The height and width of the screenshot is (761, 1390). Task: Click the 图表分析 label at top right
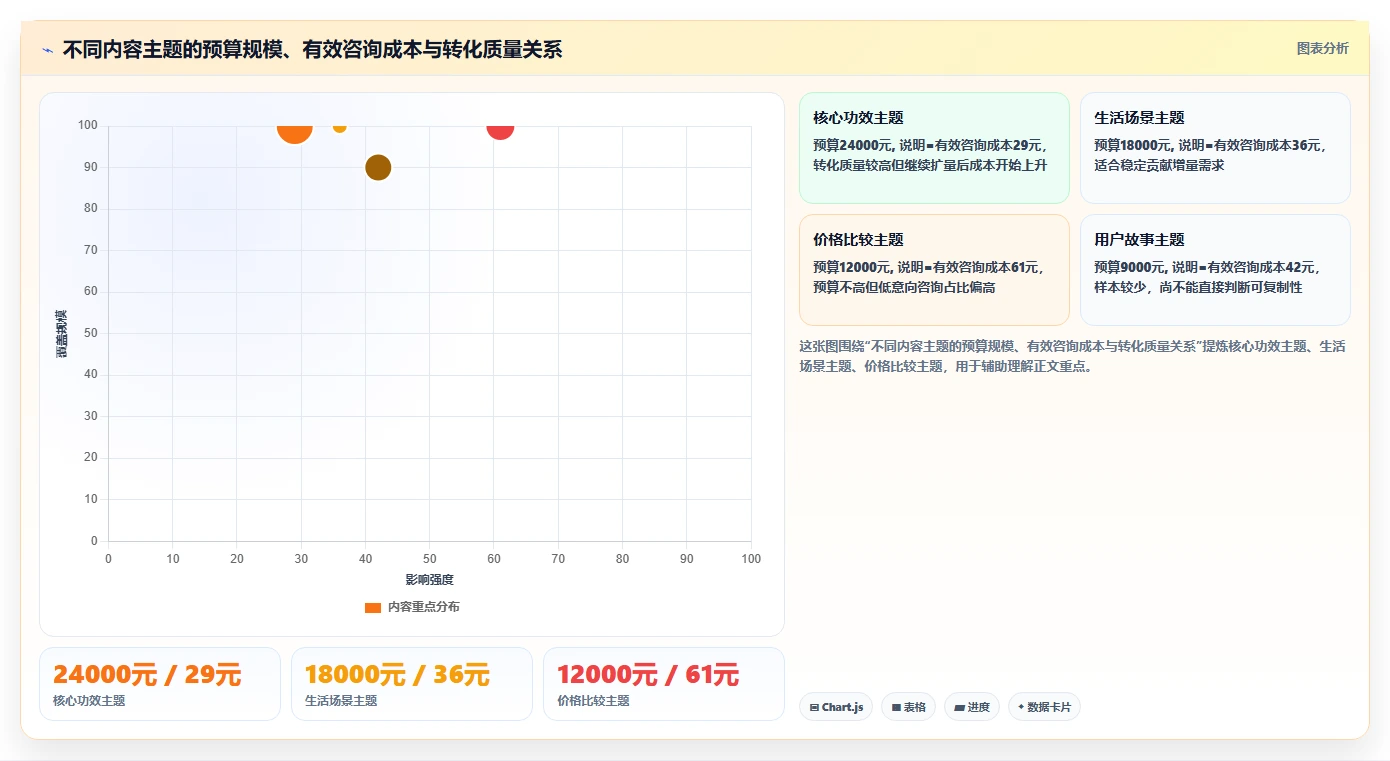(1322, 48)
